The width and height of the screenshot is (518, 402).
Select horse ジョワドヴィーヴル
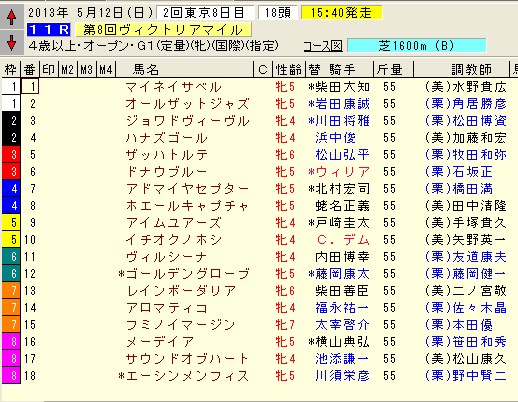click(x=187, y=121)
